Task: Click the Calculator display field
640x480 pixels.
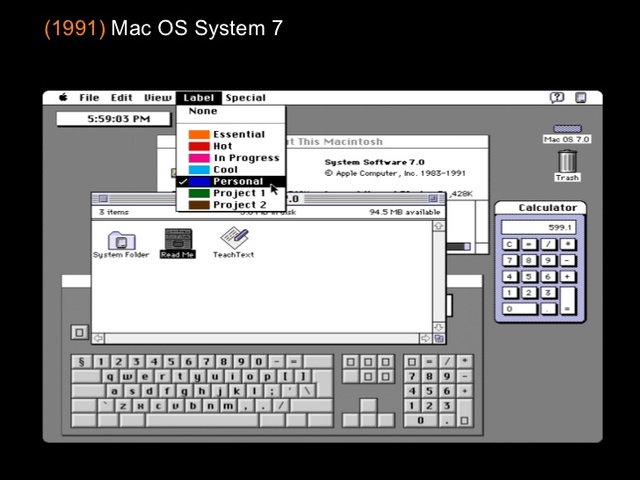Action: click(538, 227)
